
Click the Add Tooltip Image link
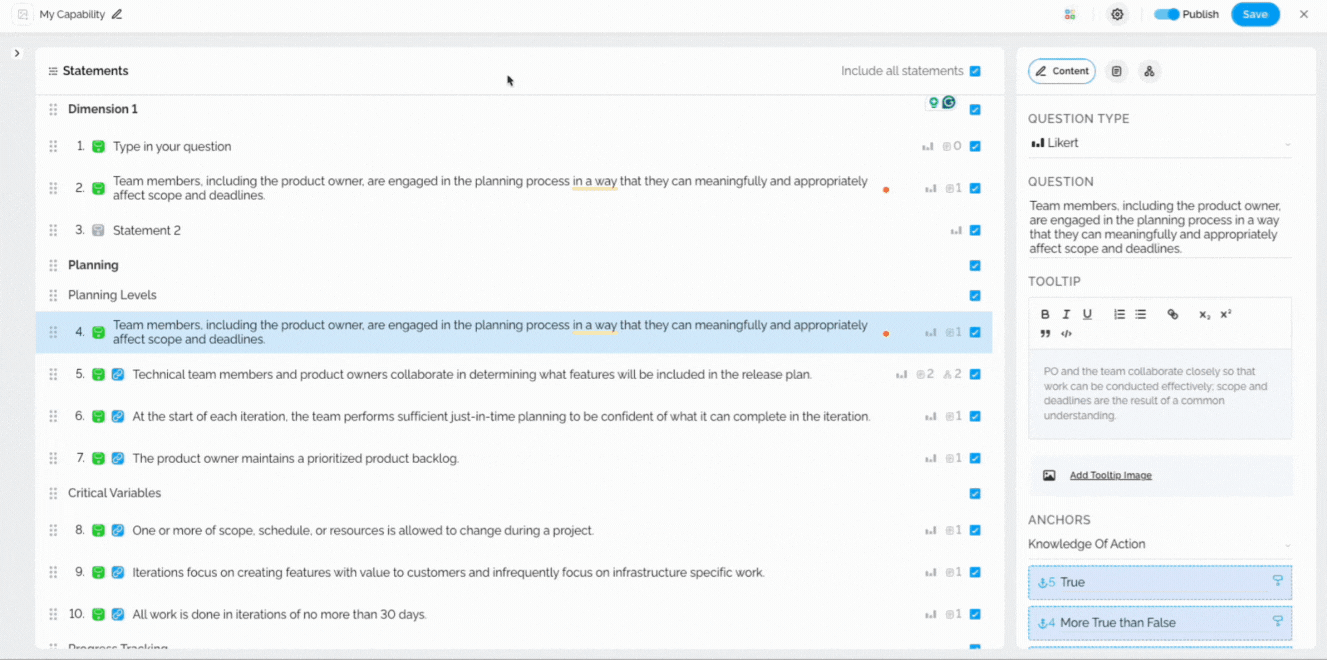click(x=1110, y=476)
